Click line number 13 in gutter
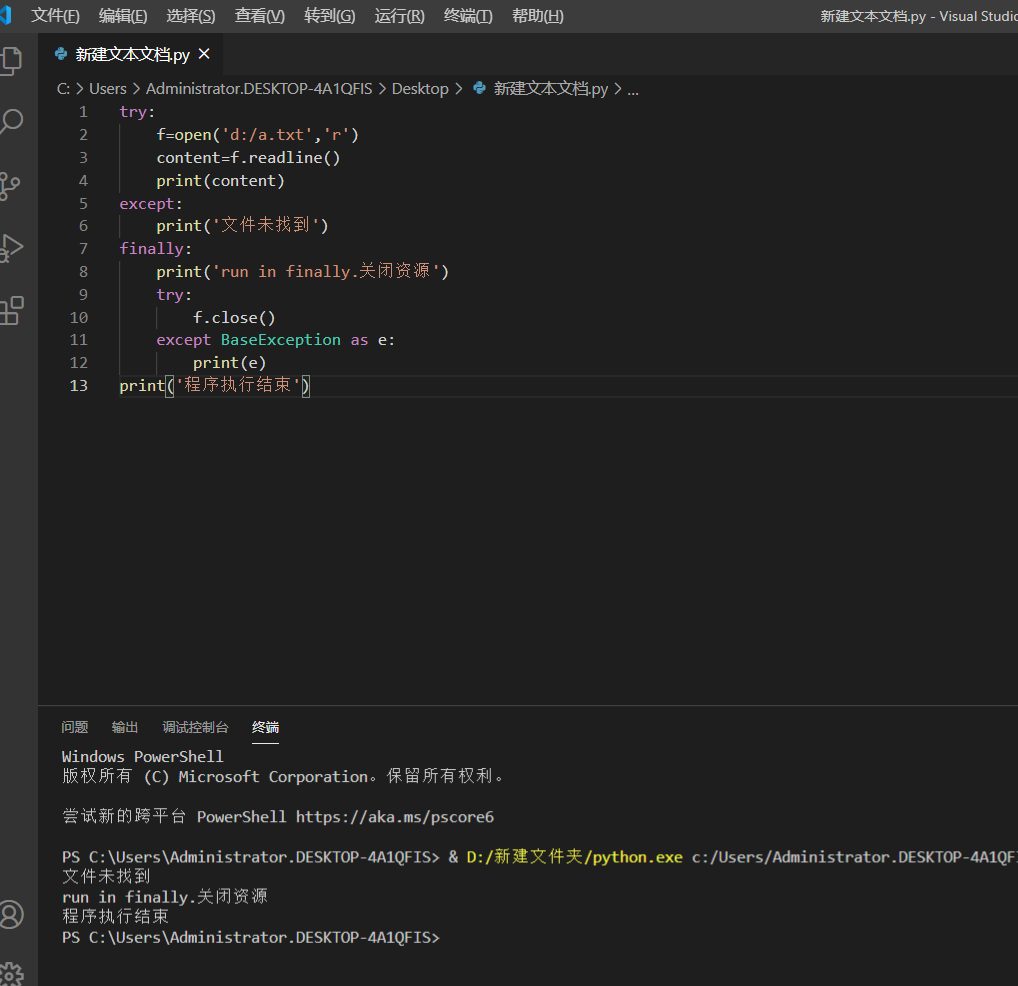The width and height of the screenshot is (1018, 986). [x=79, y=386]
